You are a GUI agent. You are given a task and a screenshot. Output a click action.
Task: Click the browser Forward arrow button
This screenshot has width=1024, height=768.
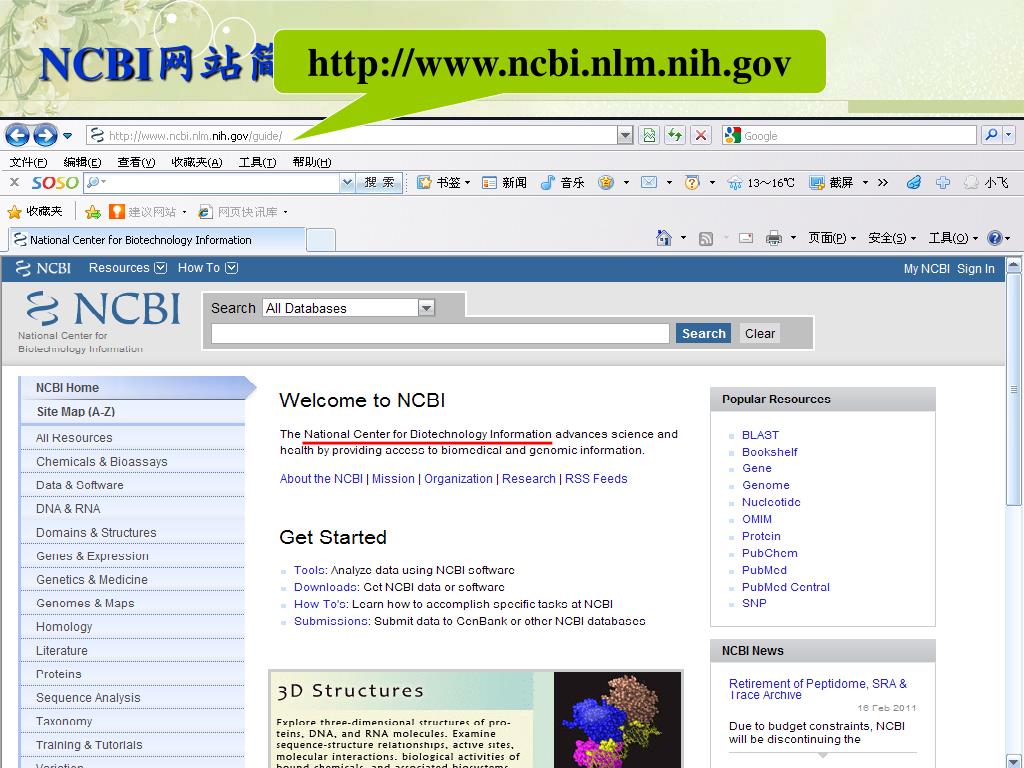click(x=45, y=135)
